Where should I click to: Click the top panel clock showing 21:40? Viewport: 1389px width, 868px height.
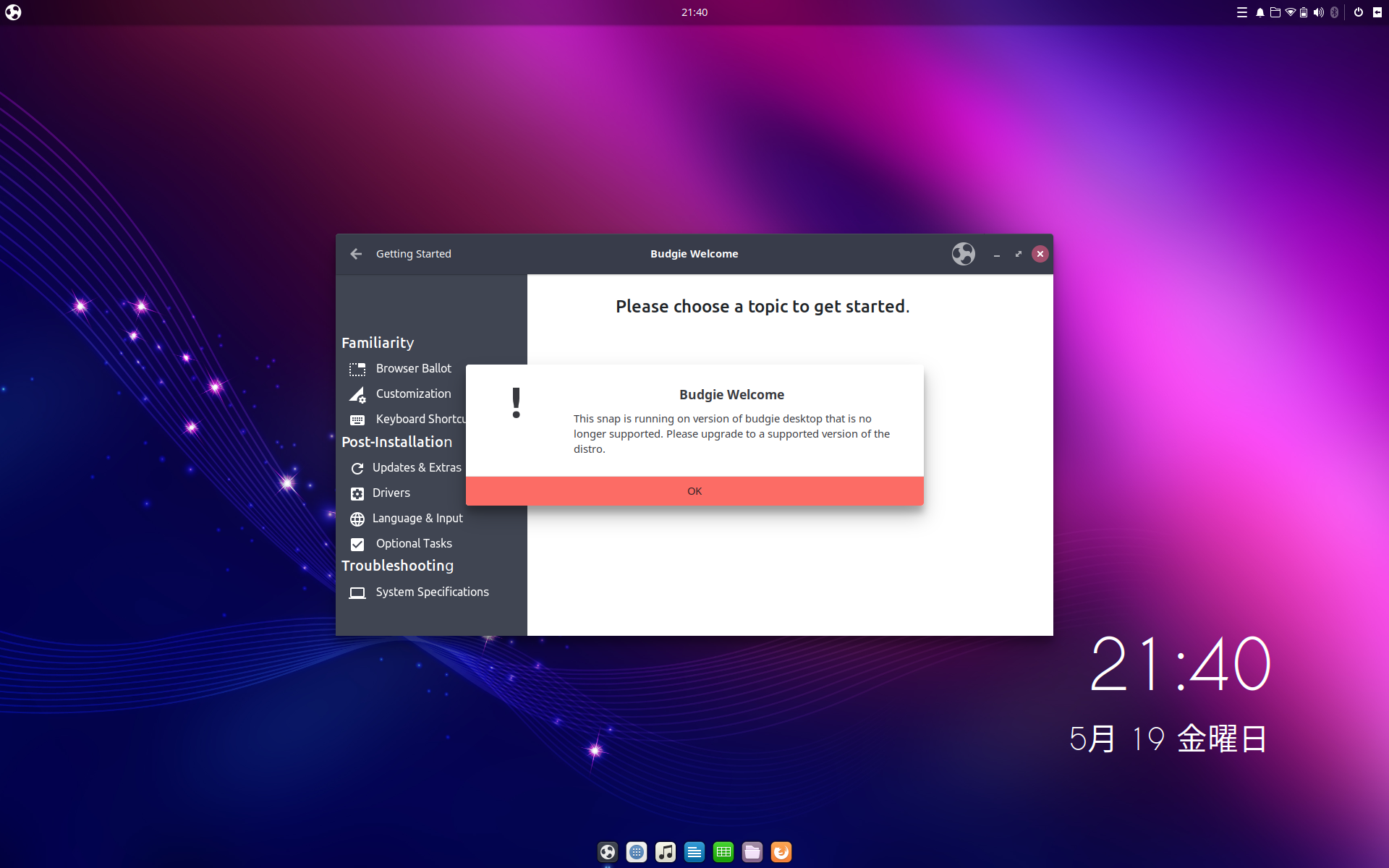coord(694,12)
